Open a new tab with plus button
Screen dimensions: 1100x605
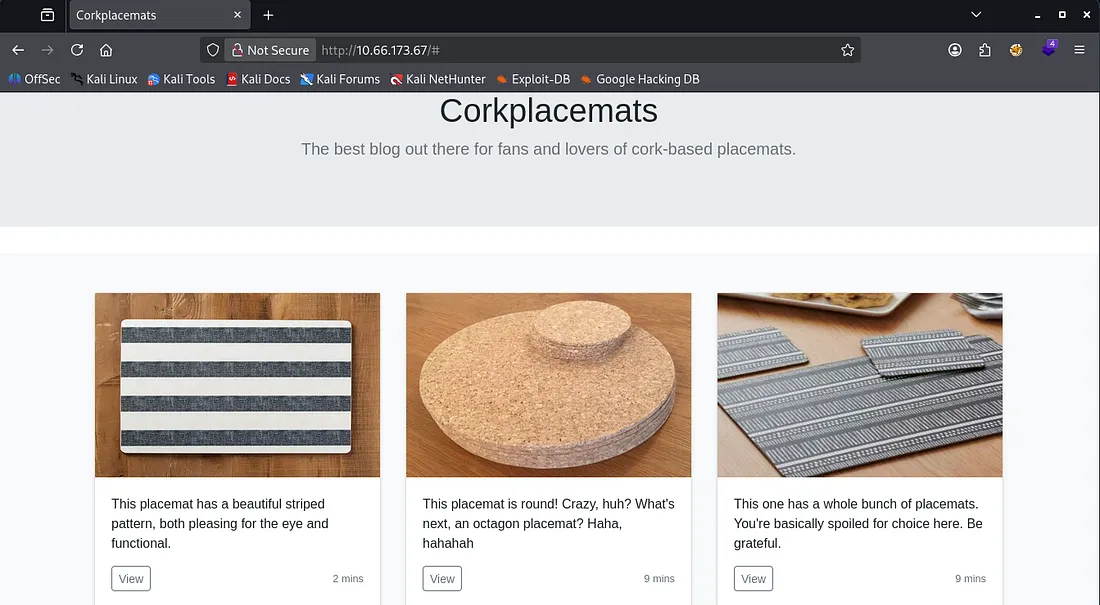268,15
